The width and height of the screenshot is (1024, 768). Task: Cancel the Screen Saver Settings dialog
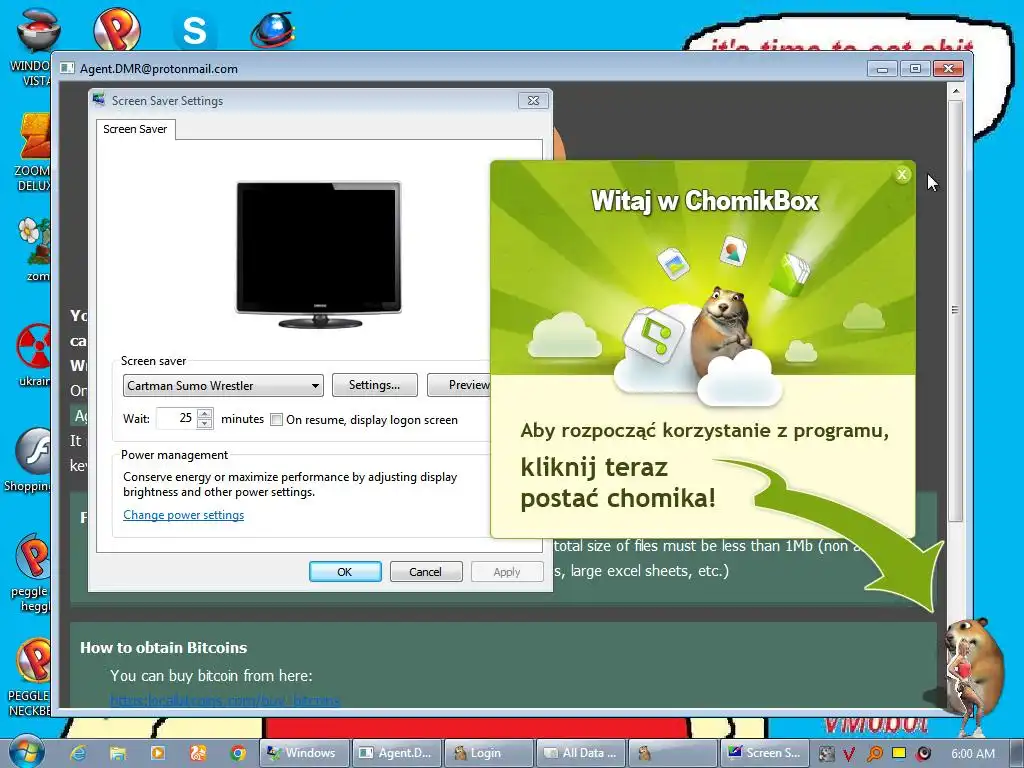pyautogui.click(x=426, y=571)
